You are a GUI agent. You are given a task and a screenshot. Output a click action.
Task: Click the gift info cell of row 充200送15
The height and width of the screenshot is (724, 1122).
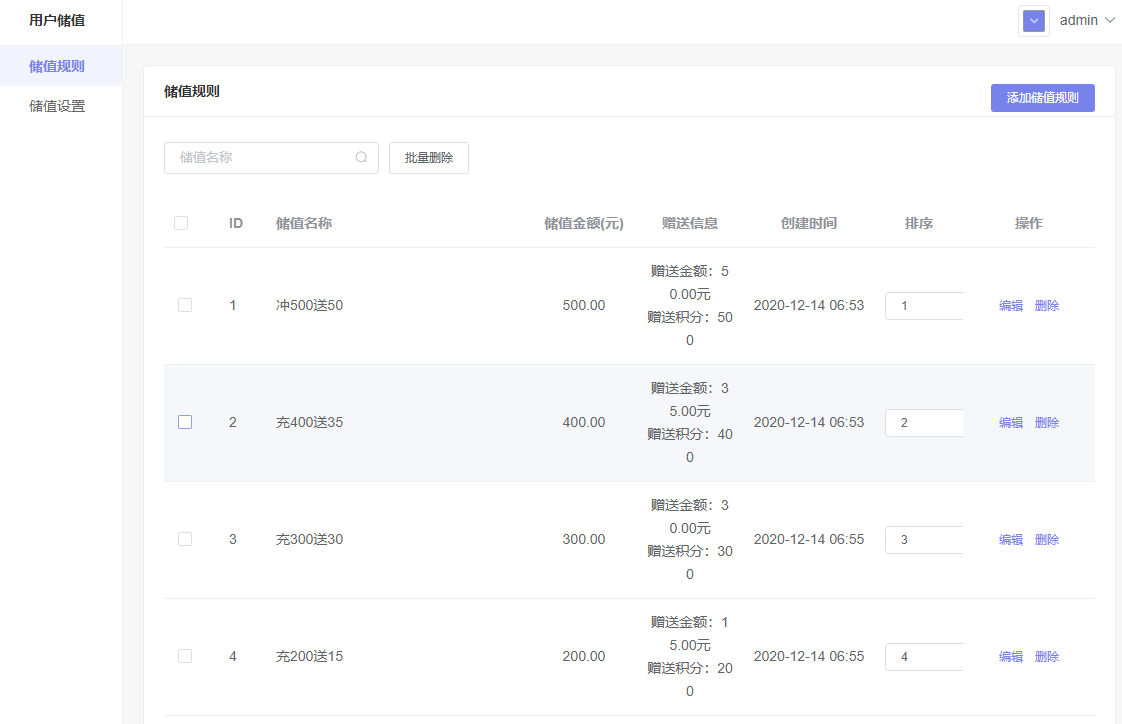(x=690, y=657)
